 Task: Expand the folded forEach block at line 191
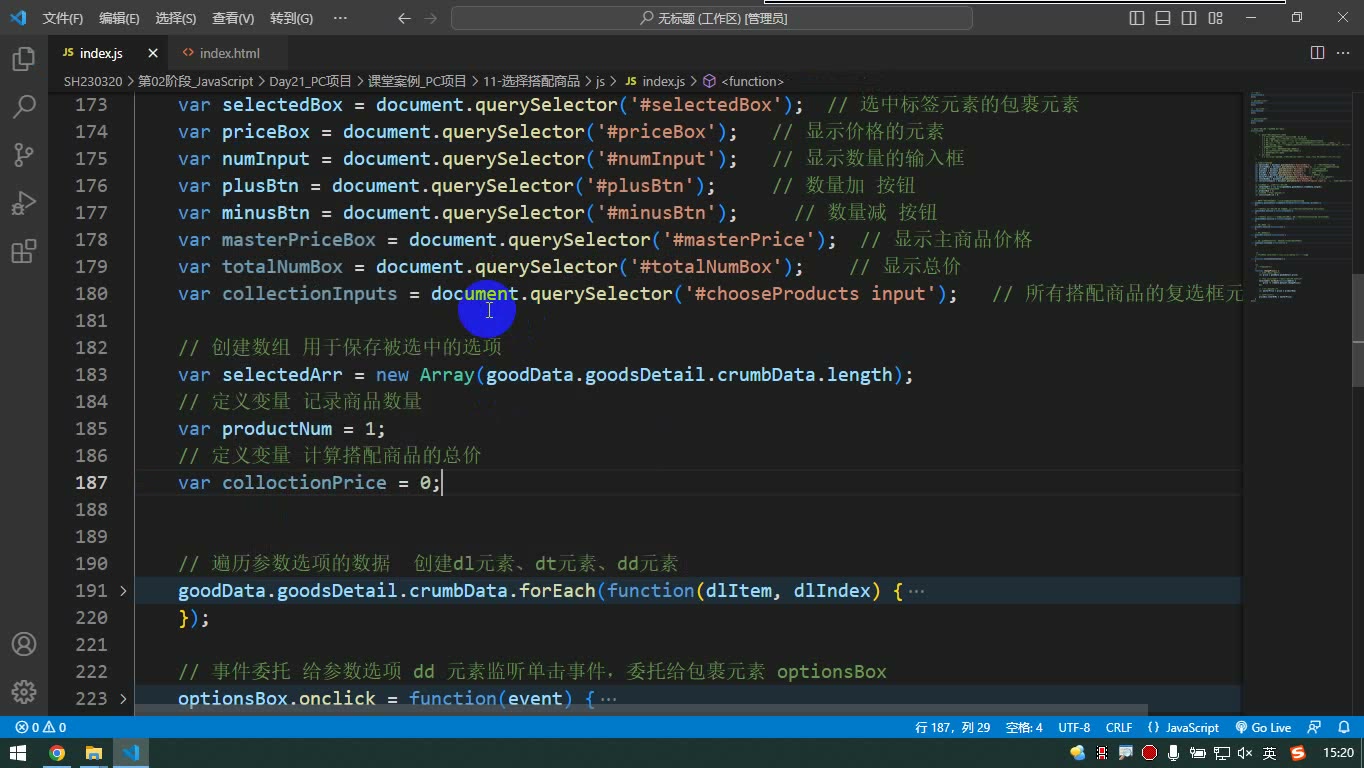pos(123,591)
